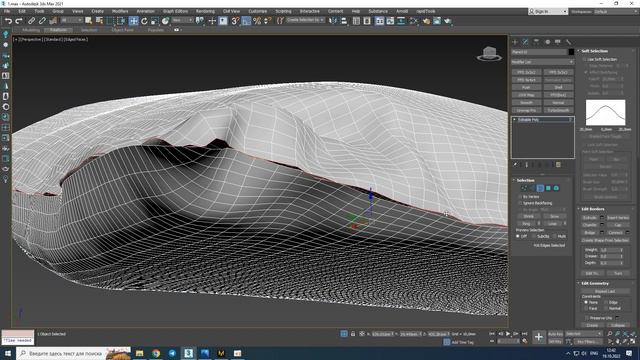This screenshot has width=640, height=360.
Task: Open the Display panel tab
Action: click(558, 42)
